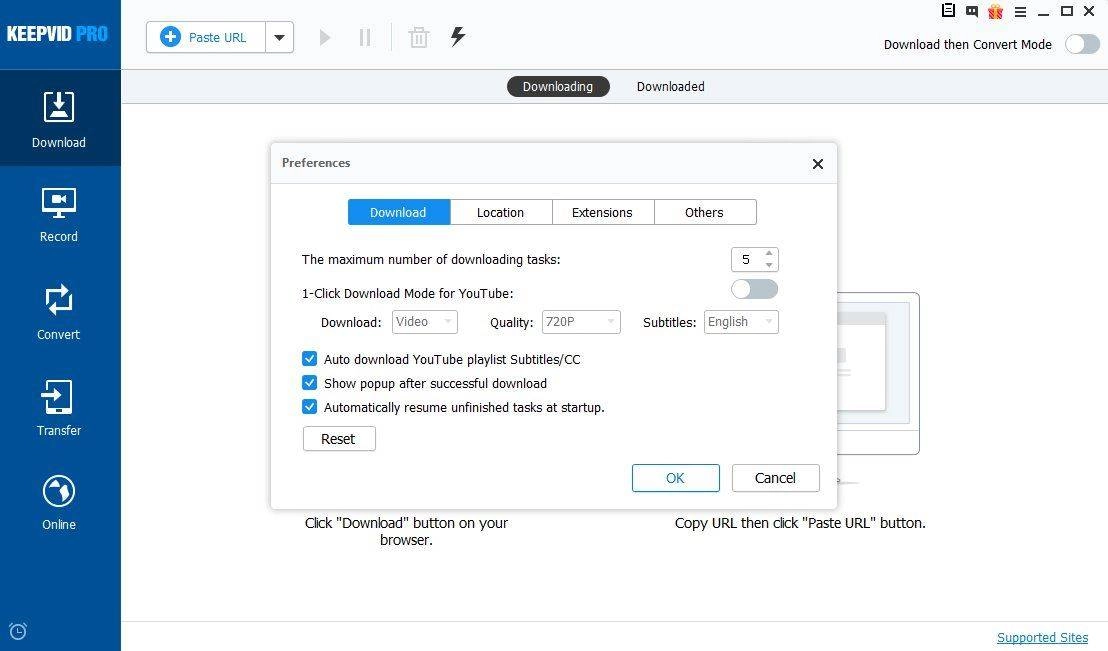Open the Online section in sidebar
Image resolution: width=1108 pixels, height=651 pixels.
[59, 503]
